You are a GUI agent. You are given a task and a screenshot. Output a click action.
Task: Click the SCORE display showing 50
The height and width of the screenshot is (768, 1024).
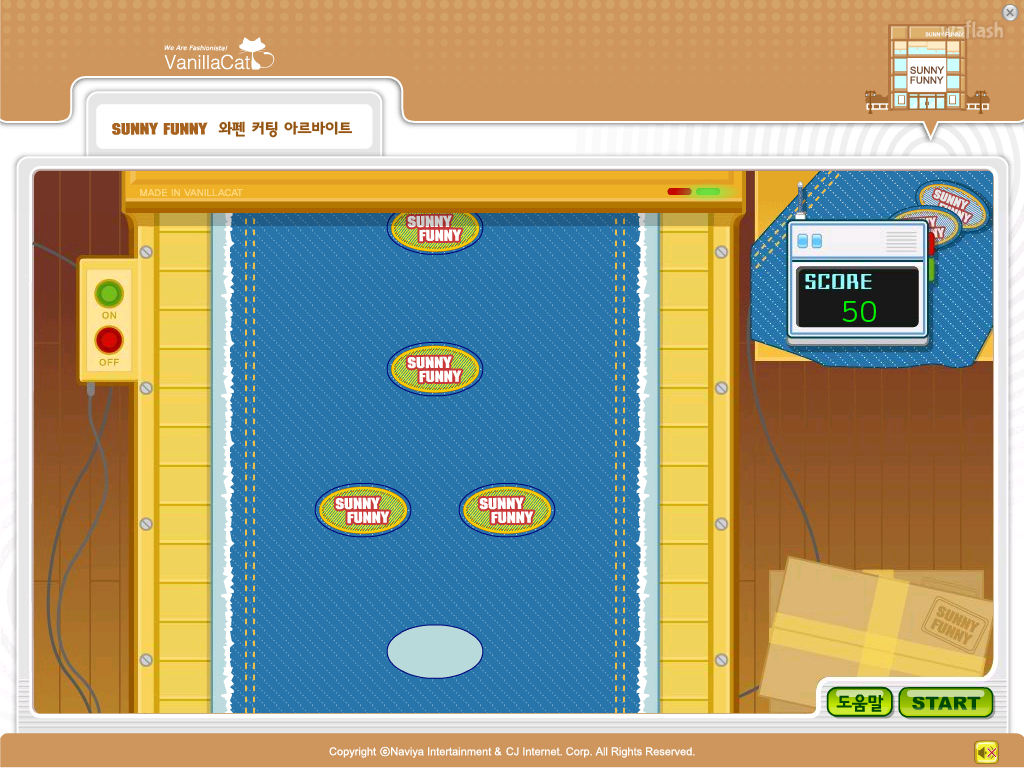click(857, 297)
